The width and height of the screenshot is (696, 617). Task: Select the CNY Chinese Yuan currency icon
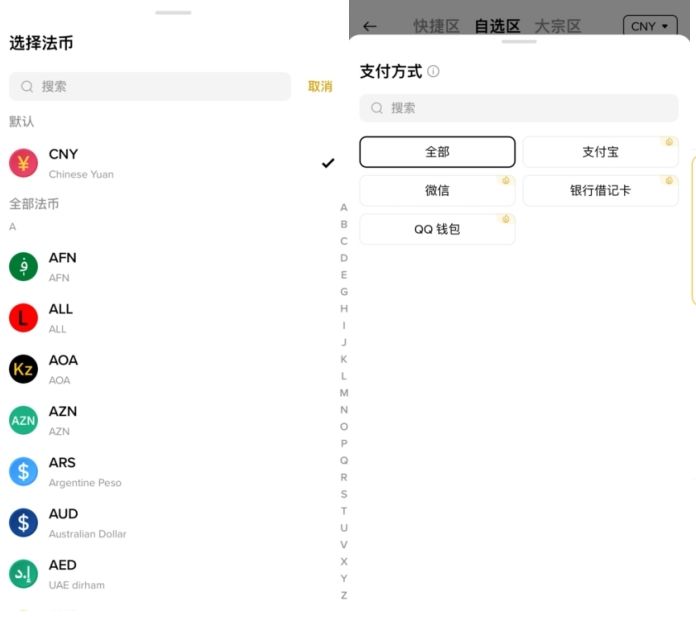[x=24, y=163]
